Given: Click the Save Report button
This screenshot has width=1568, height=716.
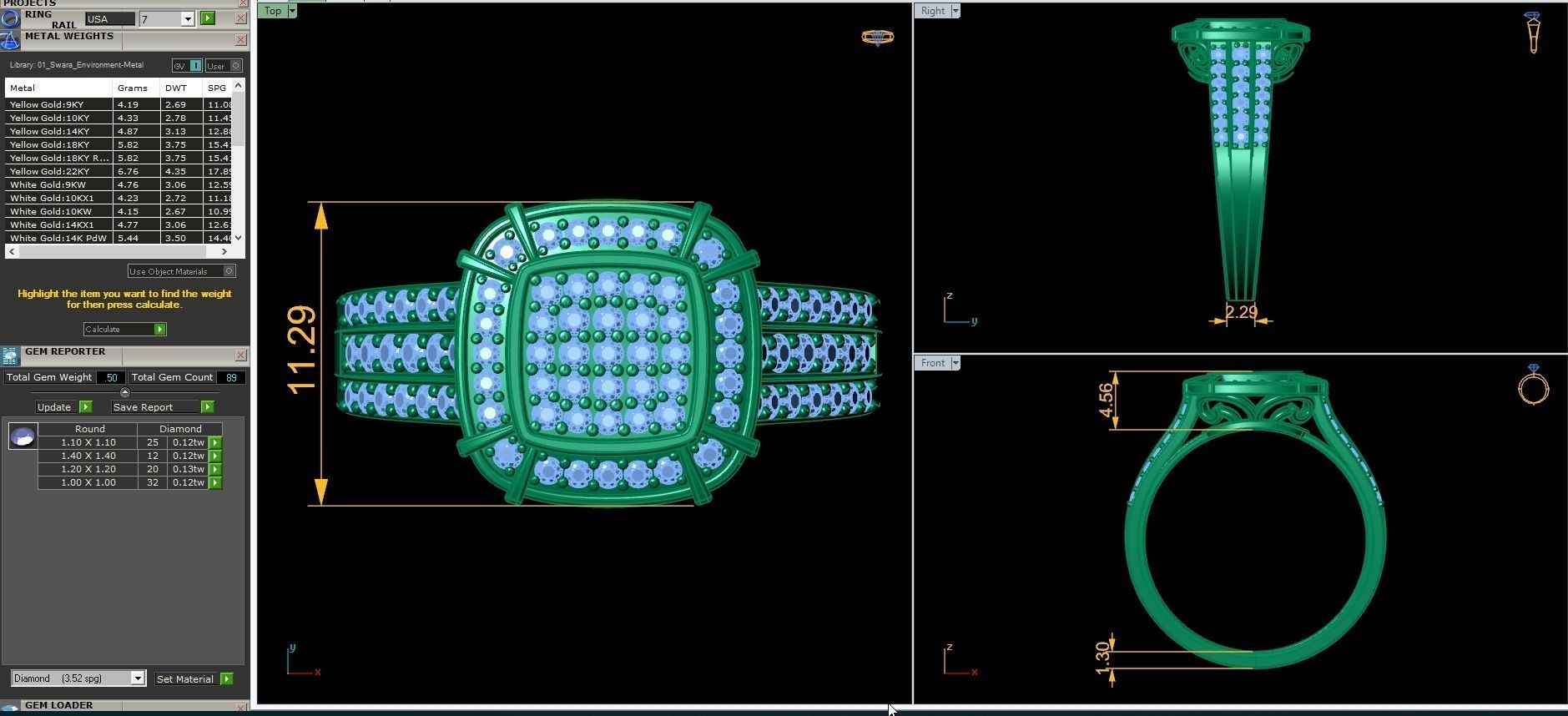Looking at the screenshot, I should 163,407.
